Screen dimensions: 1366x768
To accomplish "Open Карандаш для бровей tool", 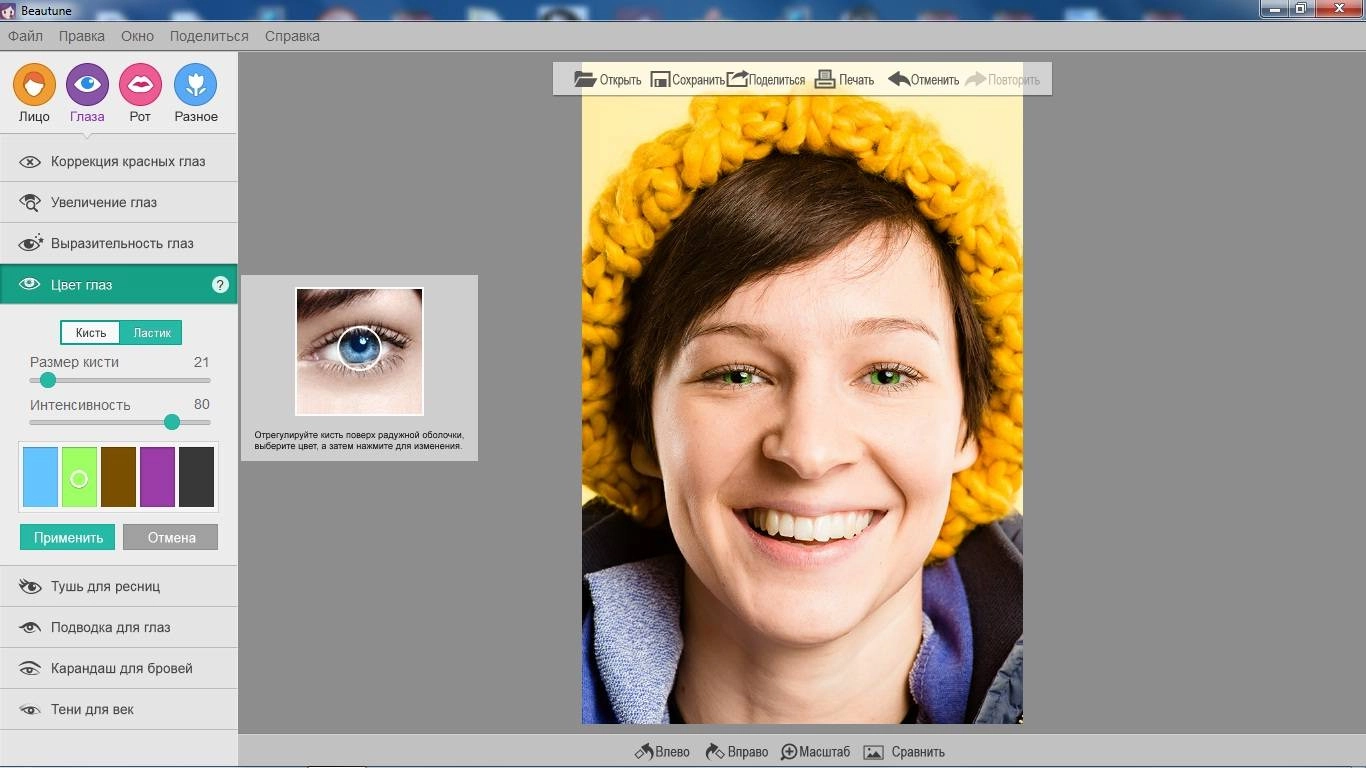I will click(119, 668).
